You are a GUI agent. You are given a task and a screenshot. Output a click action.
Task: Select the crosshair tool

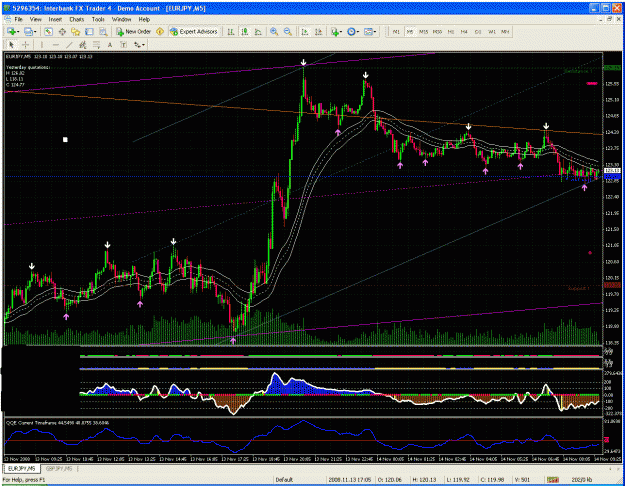point(26,45)
